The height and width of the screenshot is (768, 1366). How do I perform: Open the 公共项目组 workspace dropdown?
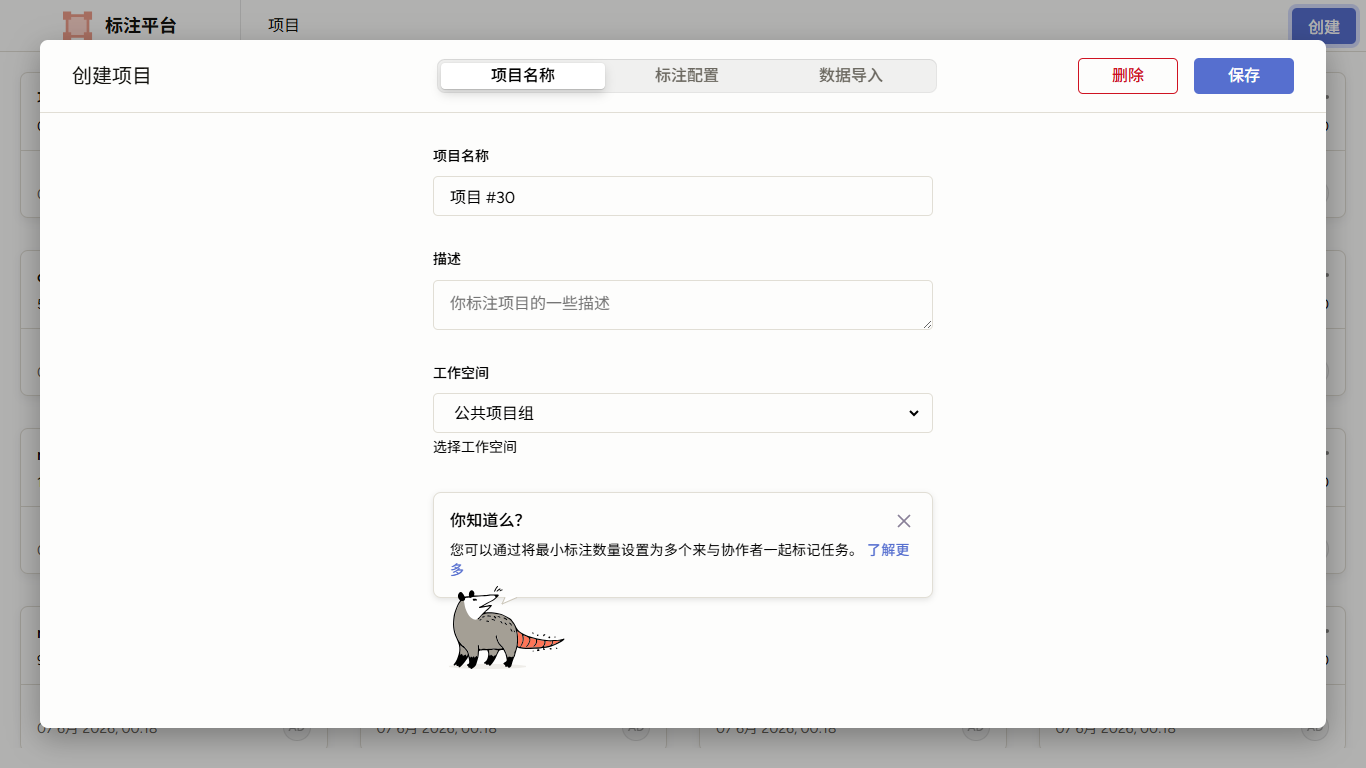tap(683, 413)
